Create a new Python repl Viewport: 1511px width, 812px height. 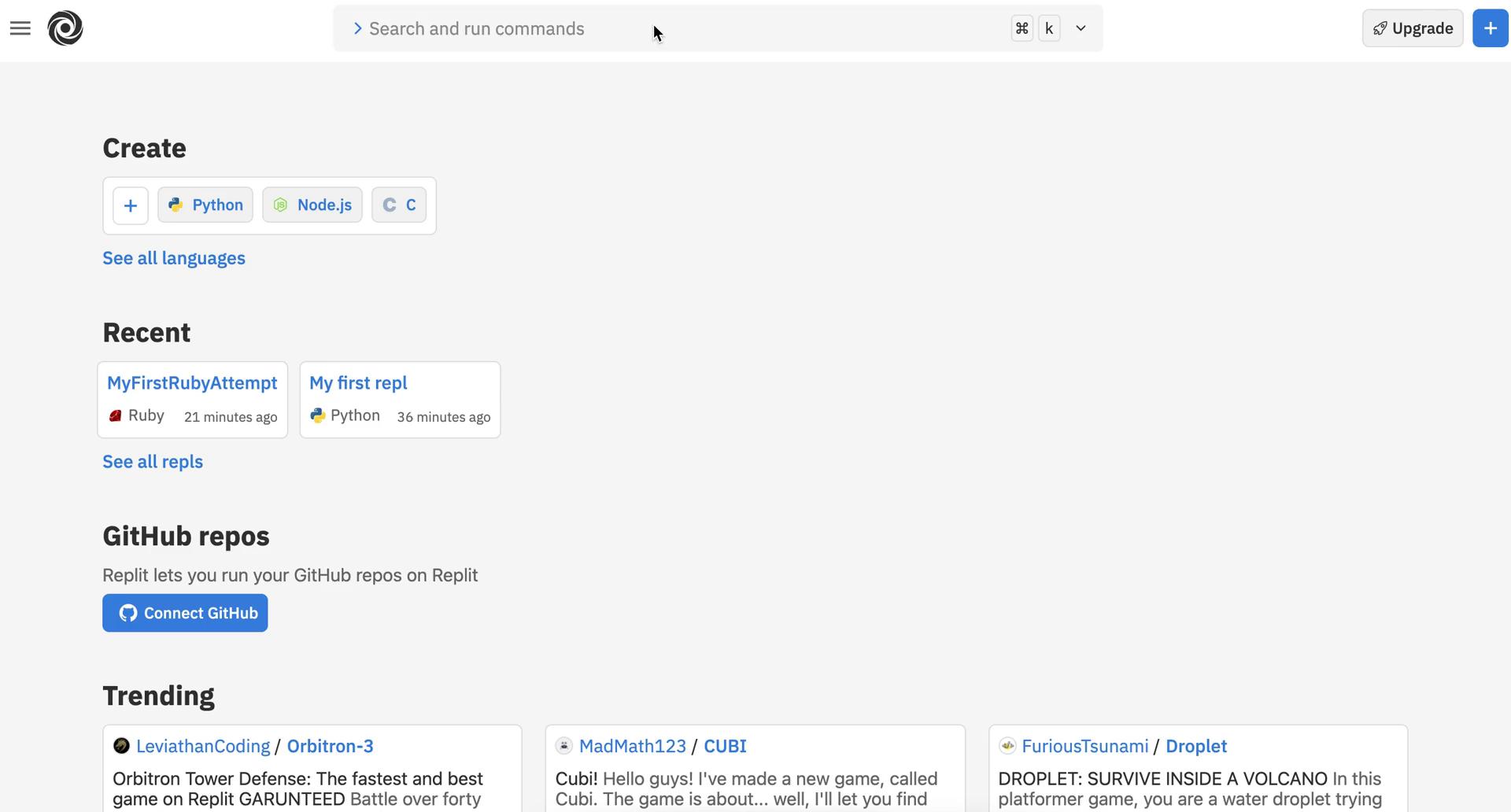coord(205,205)
